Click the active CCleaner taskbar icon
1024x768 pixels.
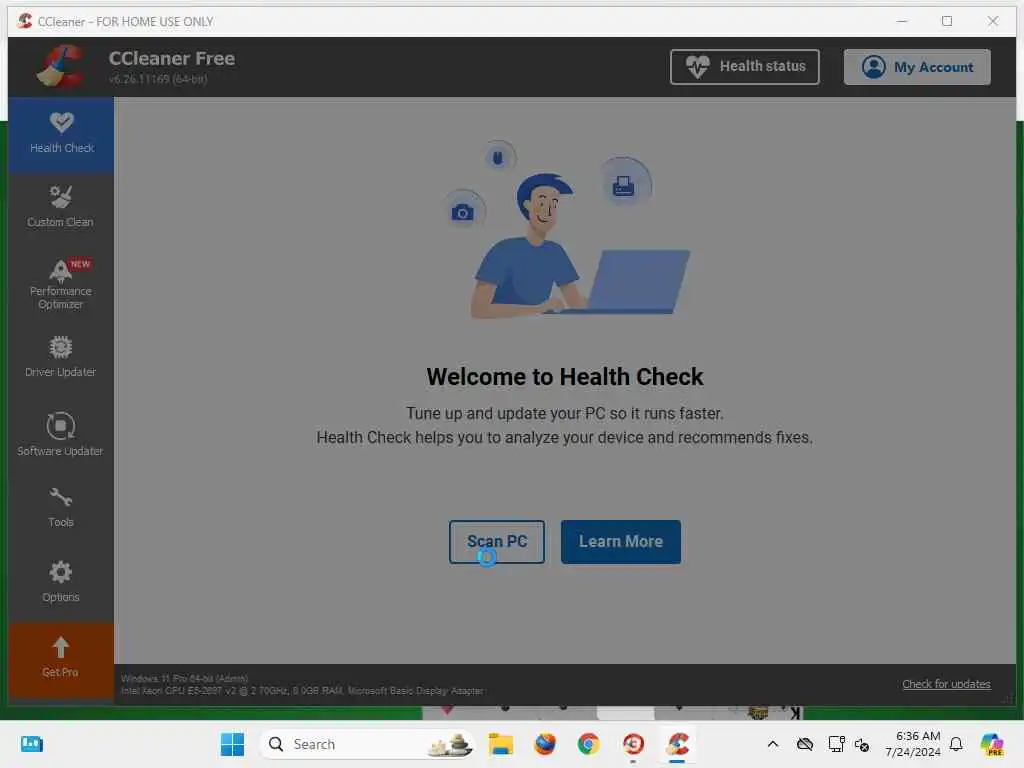pyautogui.click(x=677, y=744)
